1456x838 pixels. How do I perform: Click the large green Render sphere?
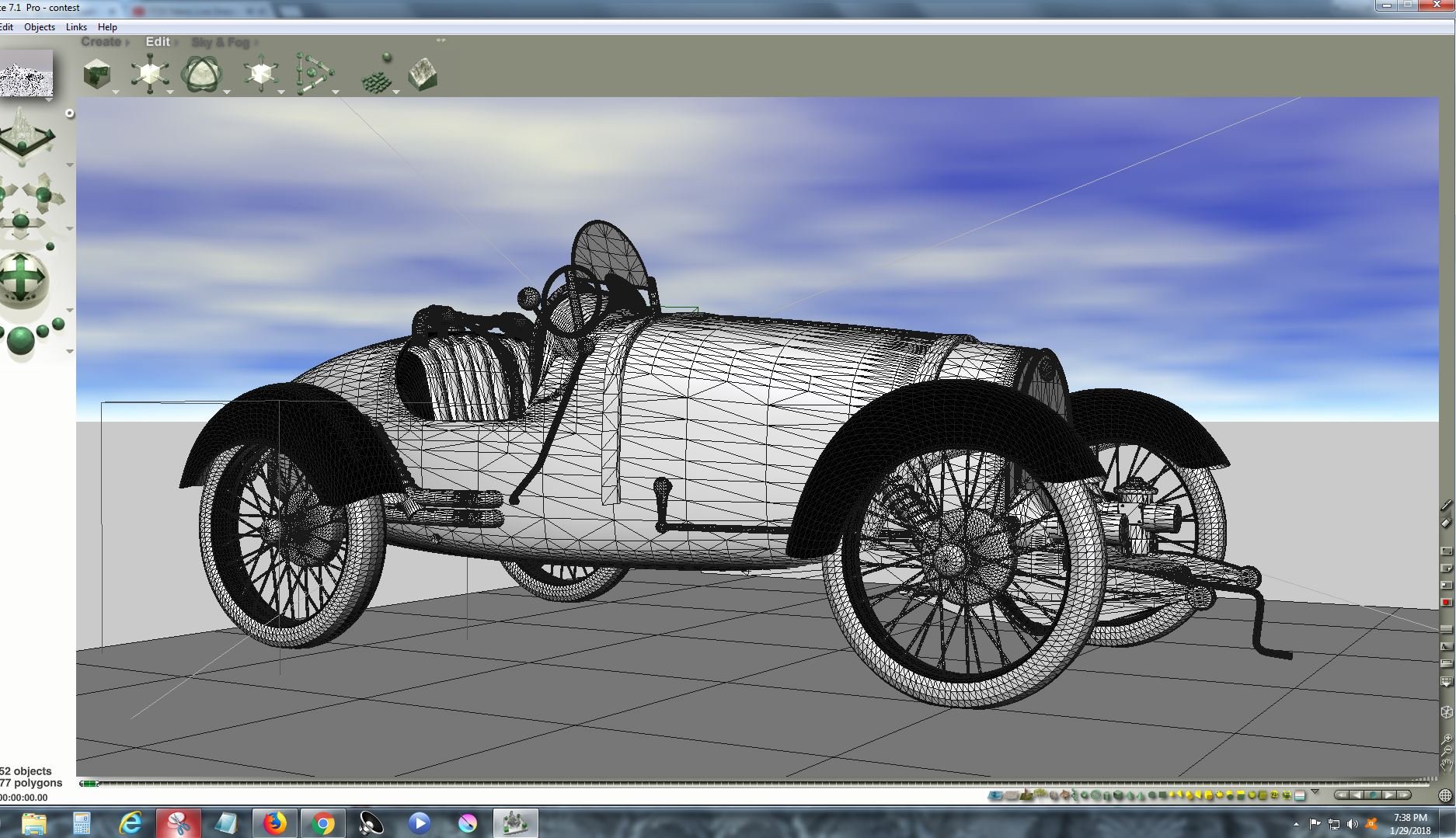(x=20, y=343)
